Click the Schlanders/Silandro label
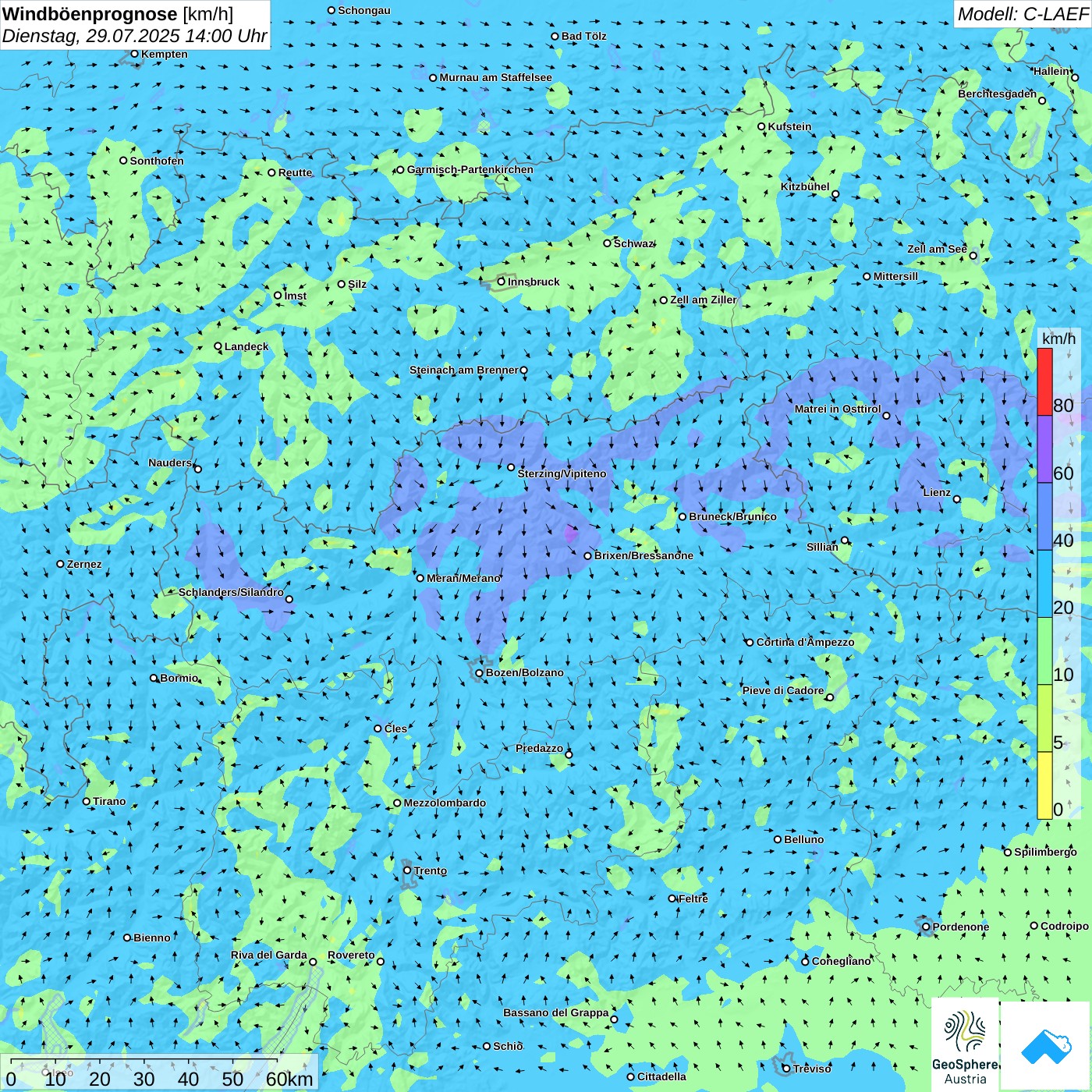 tap(231, 592)
